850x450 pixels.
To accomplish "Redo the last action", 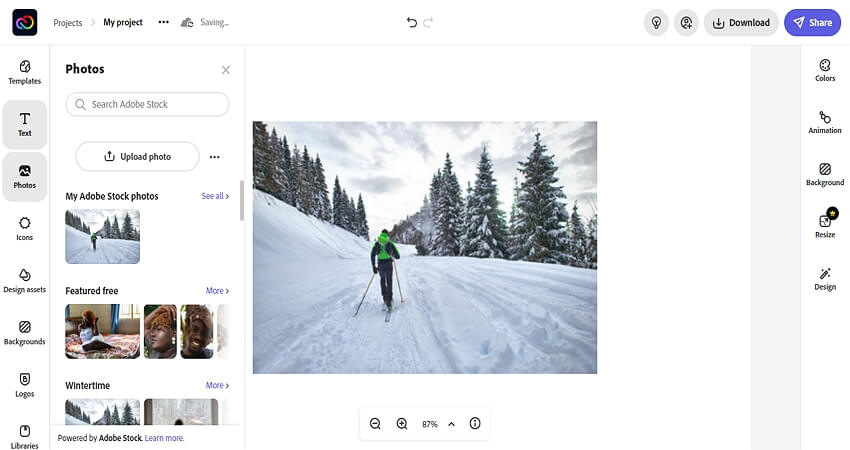I will coord(428,22).
